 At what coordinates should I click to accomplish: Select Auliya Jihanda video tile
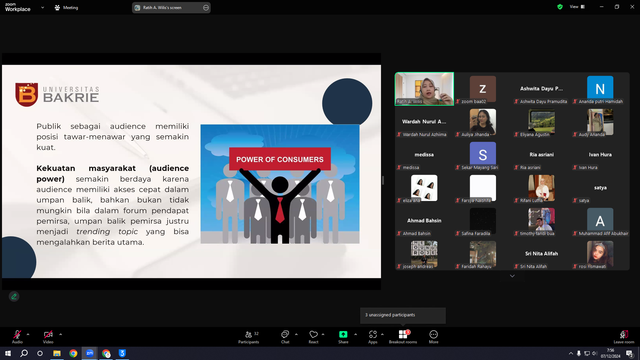(x=483, y=122)
